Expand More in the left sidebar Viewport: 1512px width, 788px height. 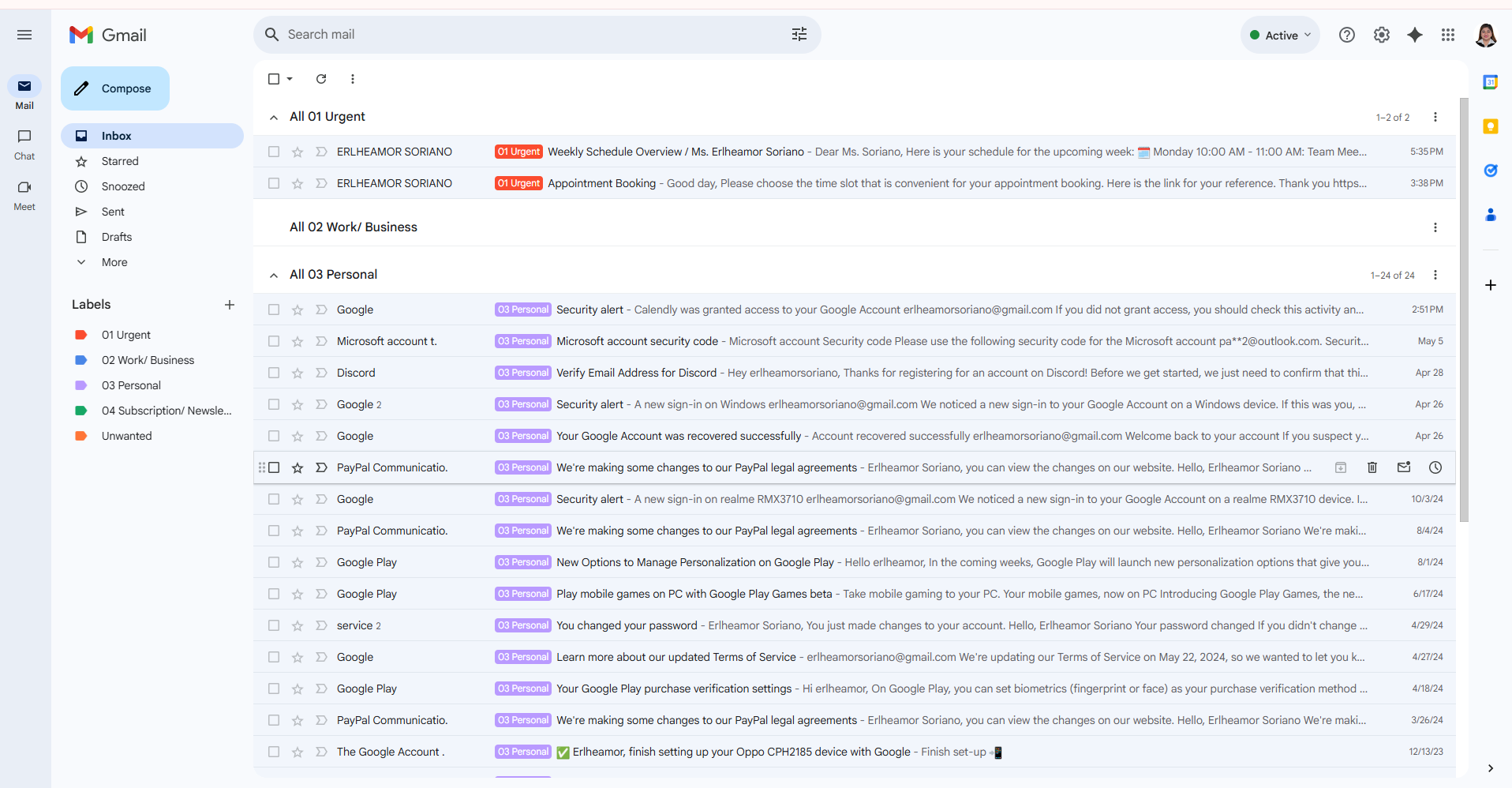114,262
